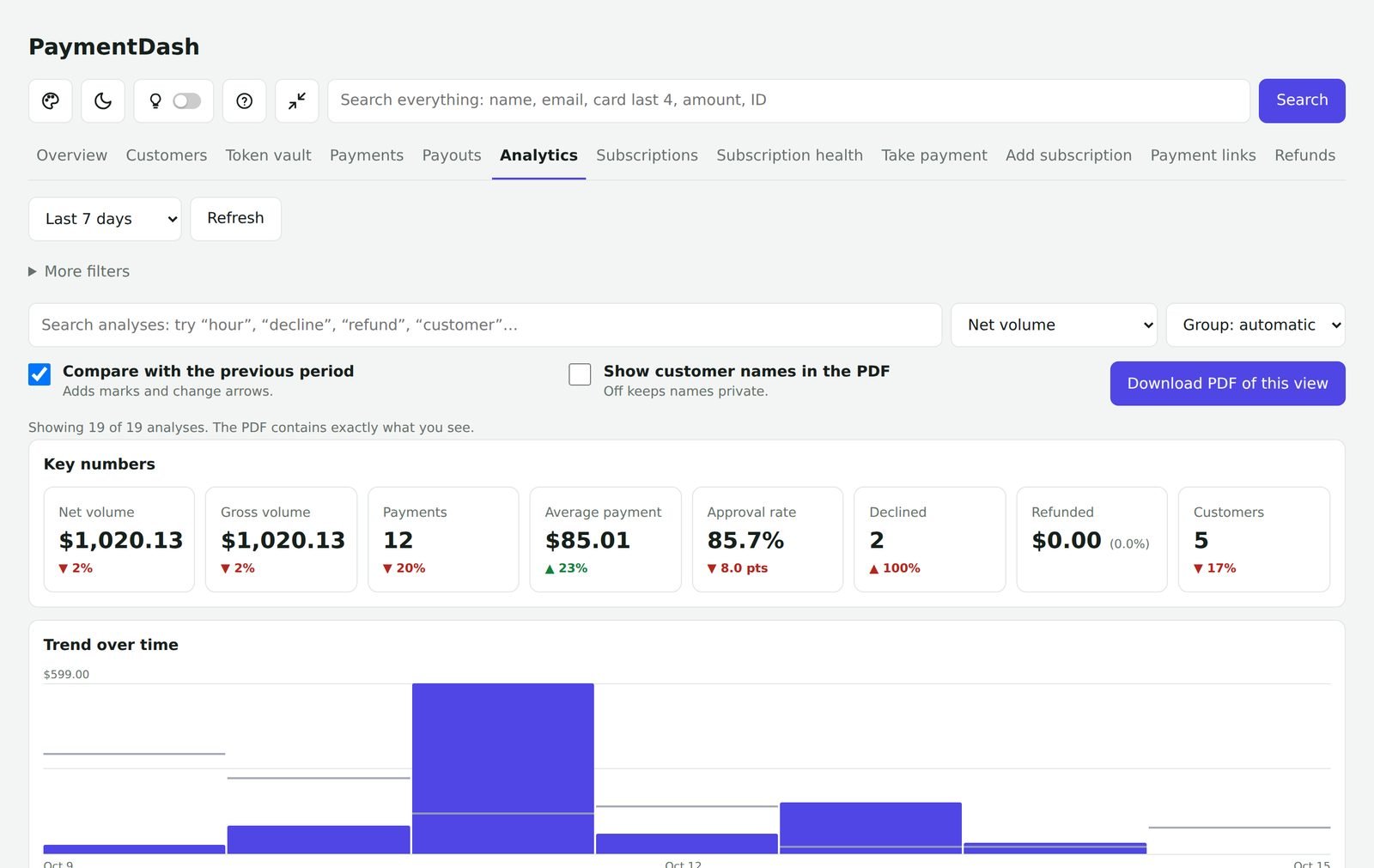The image size is (1374, 868).
Task: Select the Payouts tab
Action: (x=452, y=155)
